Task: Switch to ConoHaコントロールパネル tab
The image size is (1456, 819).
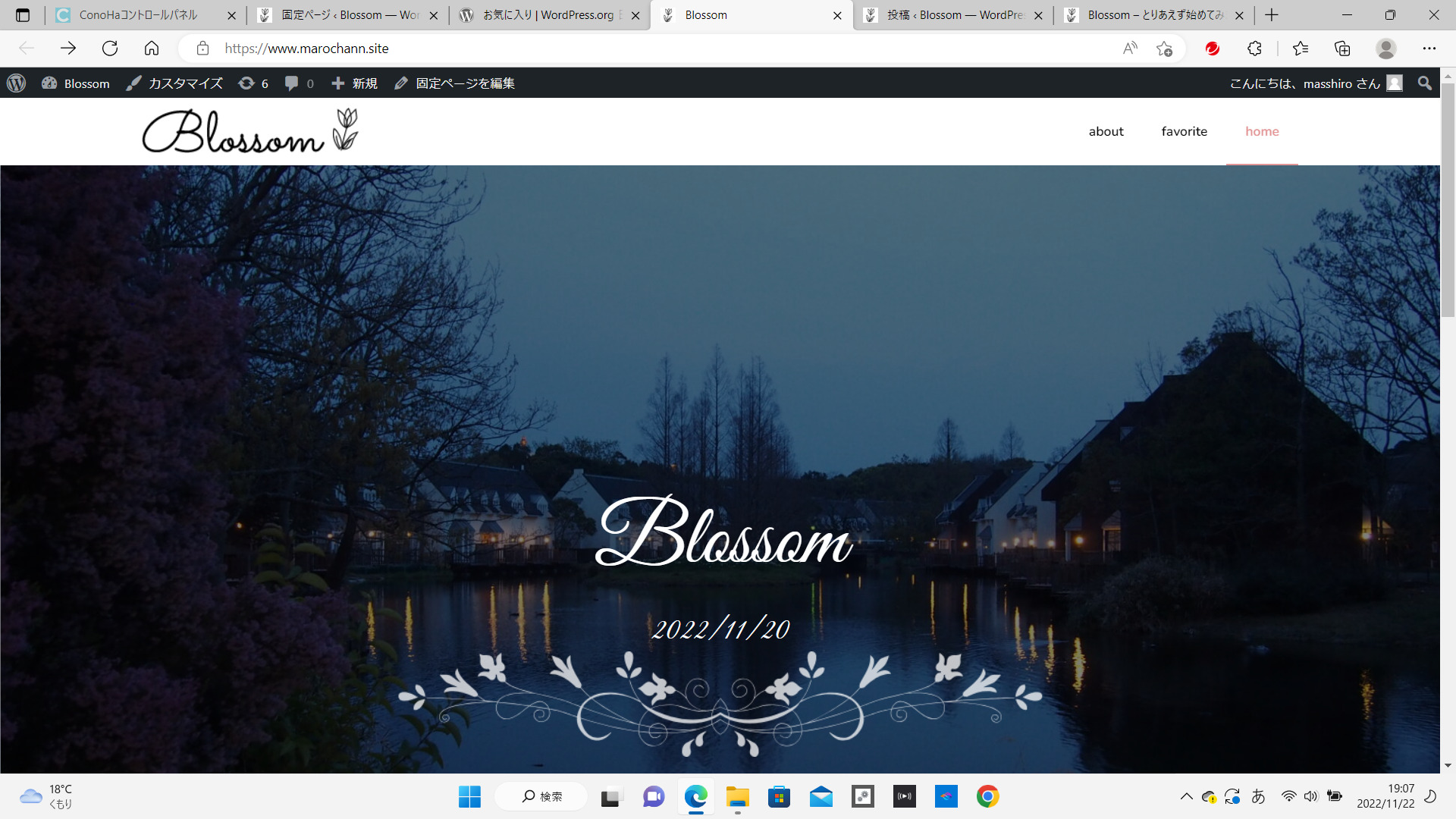Action: coord(138,15)
